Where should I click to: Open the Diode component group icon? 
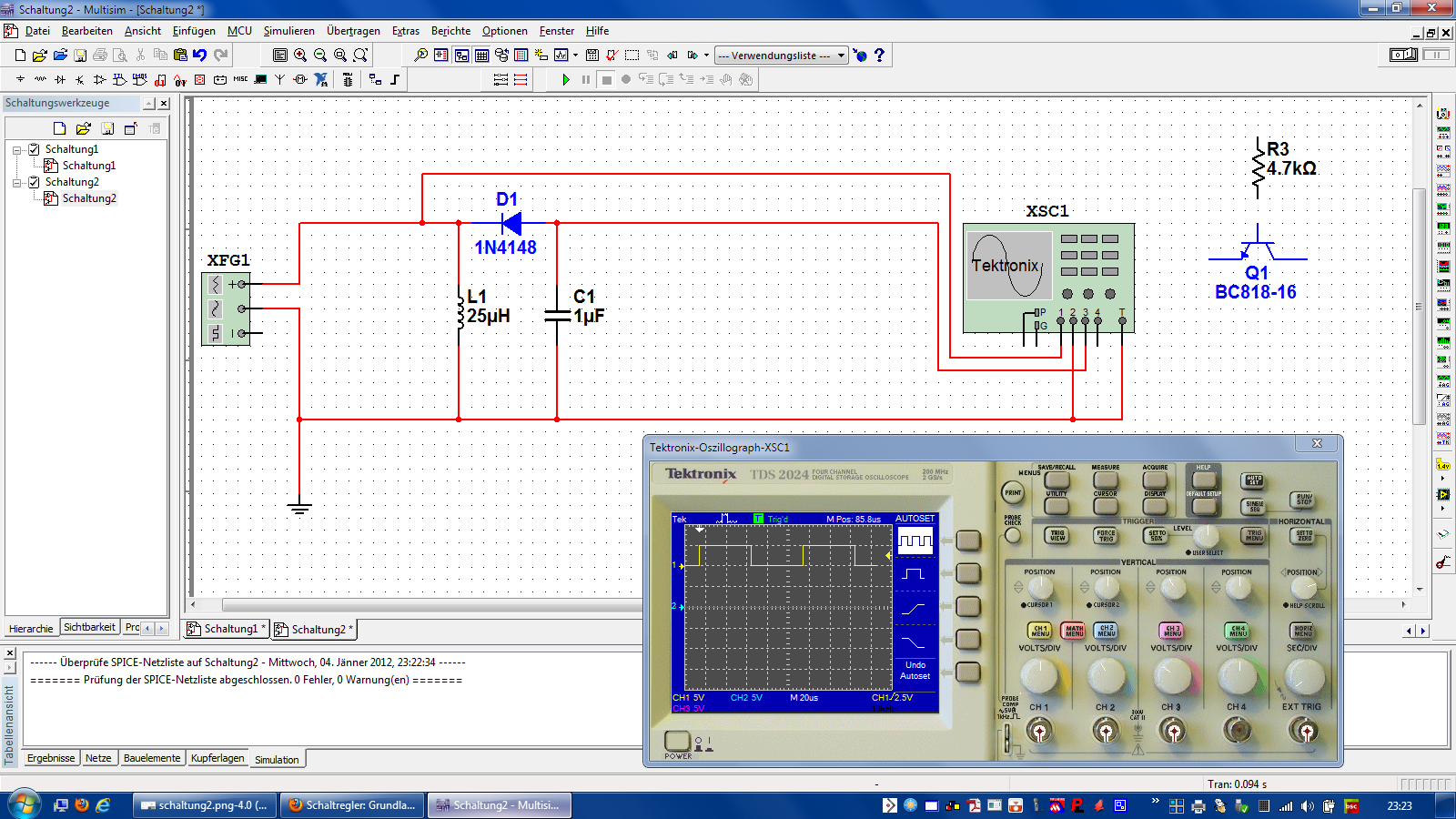(x=60, y=80)
